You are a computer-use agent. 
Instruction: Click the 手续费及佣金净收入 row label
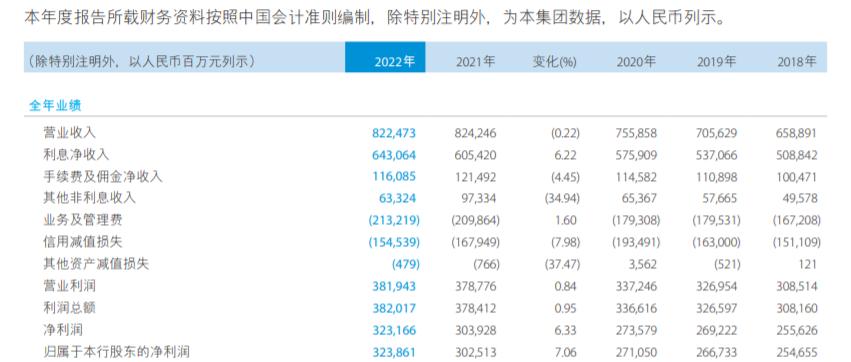(103, 176)
